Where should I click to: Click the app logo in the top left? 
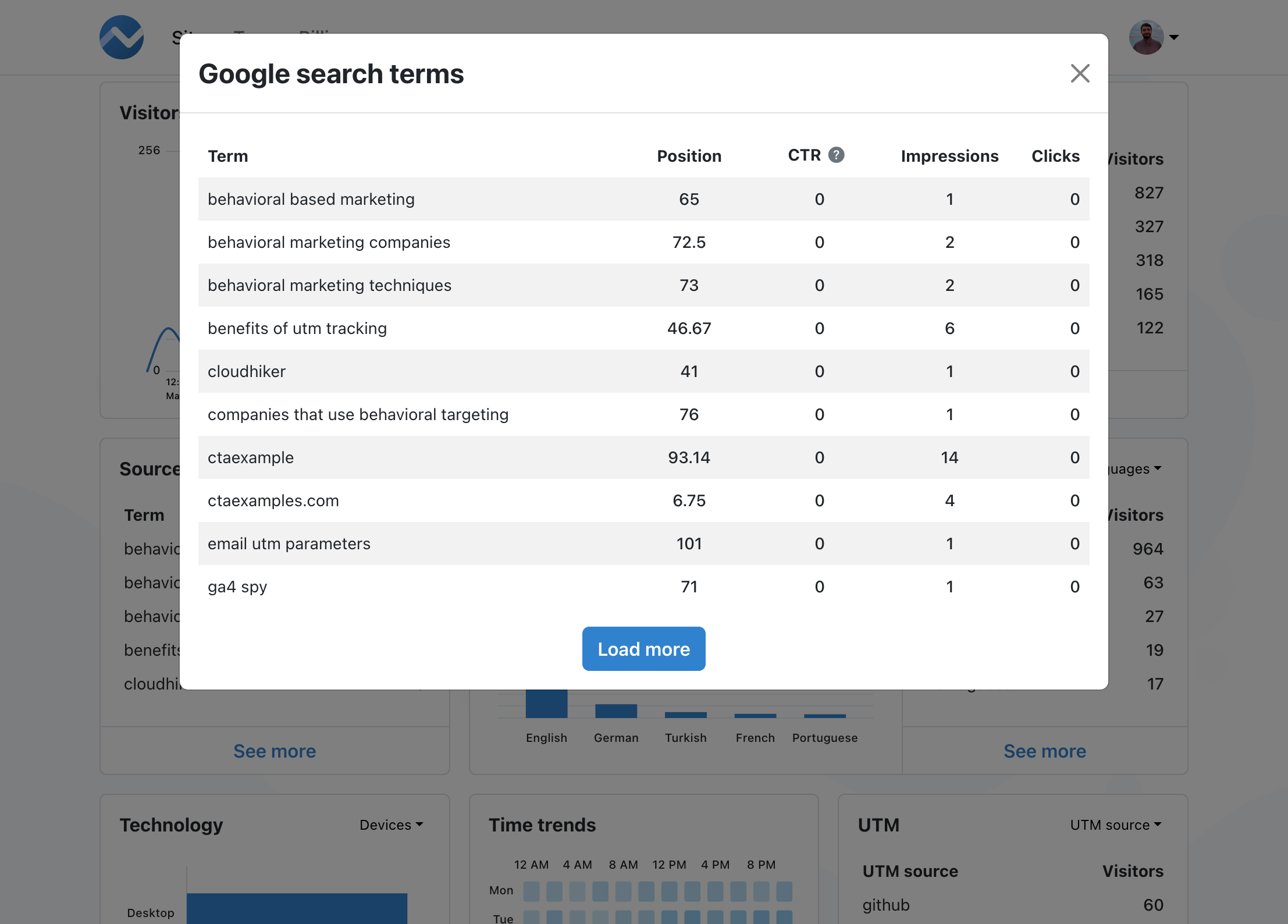(121, 37)
